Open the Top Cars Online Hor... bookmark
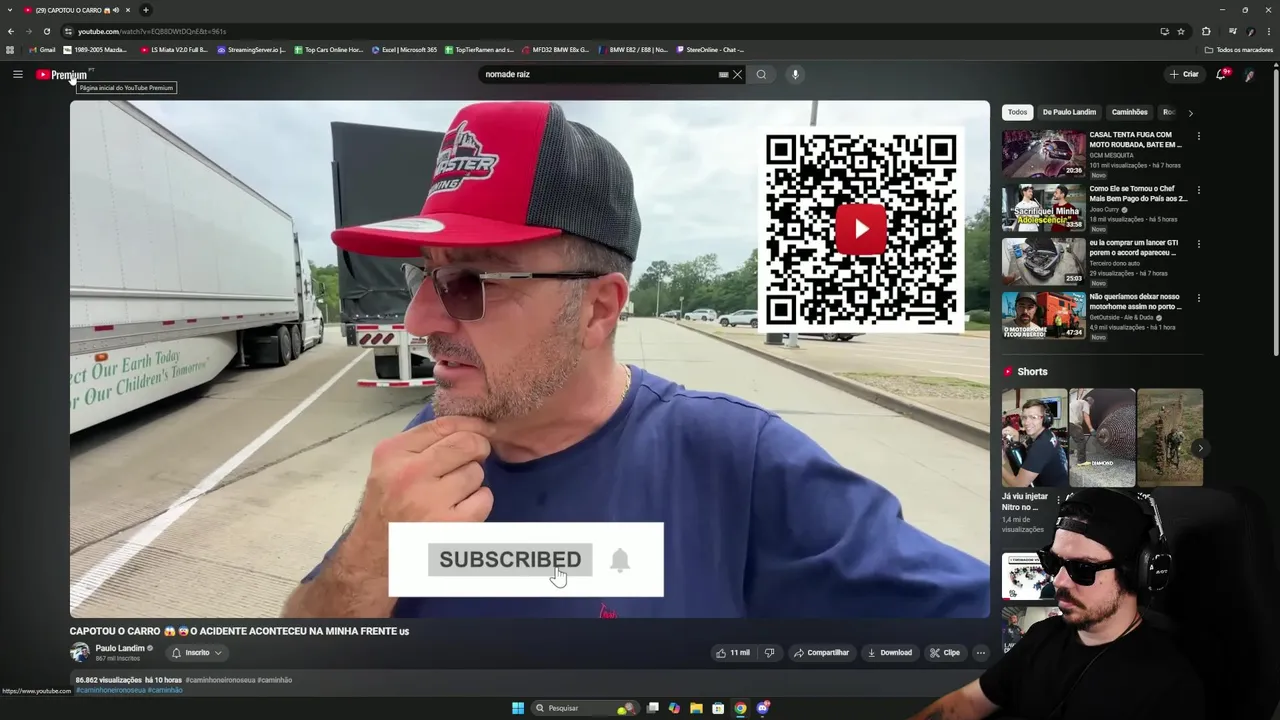1280x720 pixels. pyautogui.click(x=329, y=49)
